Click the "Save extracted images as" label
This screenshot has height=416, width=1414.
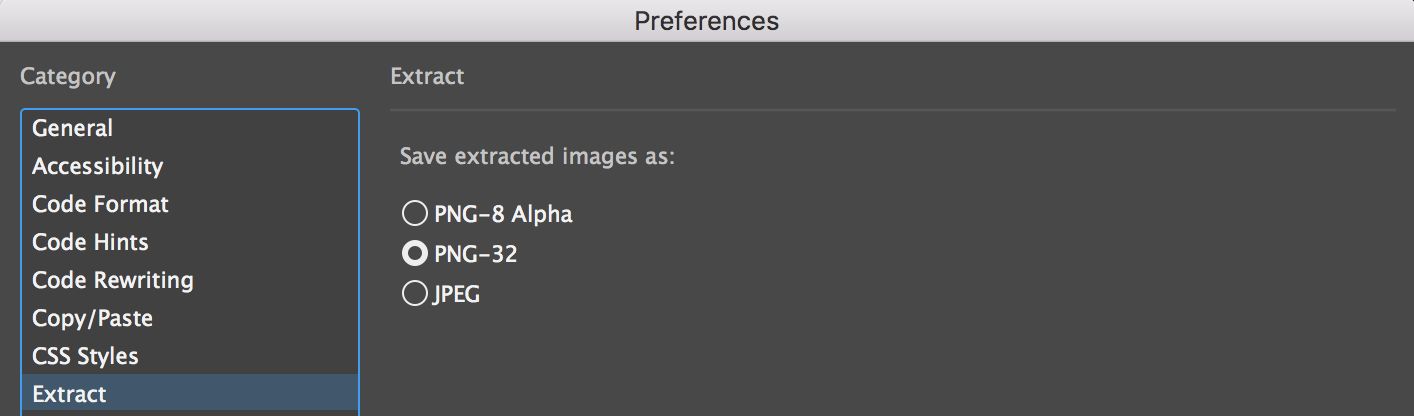point(537,158)
